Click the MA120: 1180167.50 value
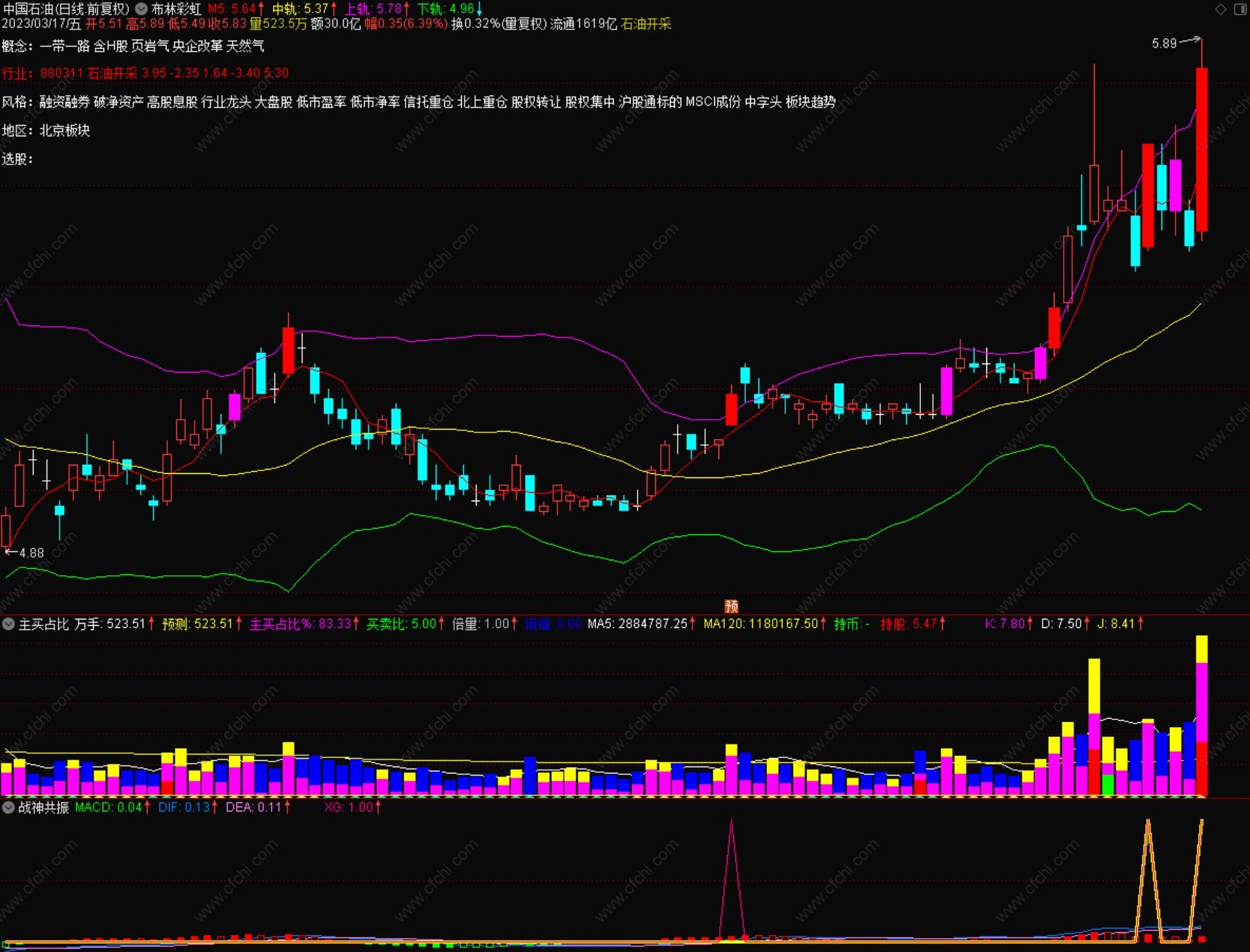 point(765,624)
